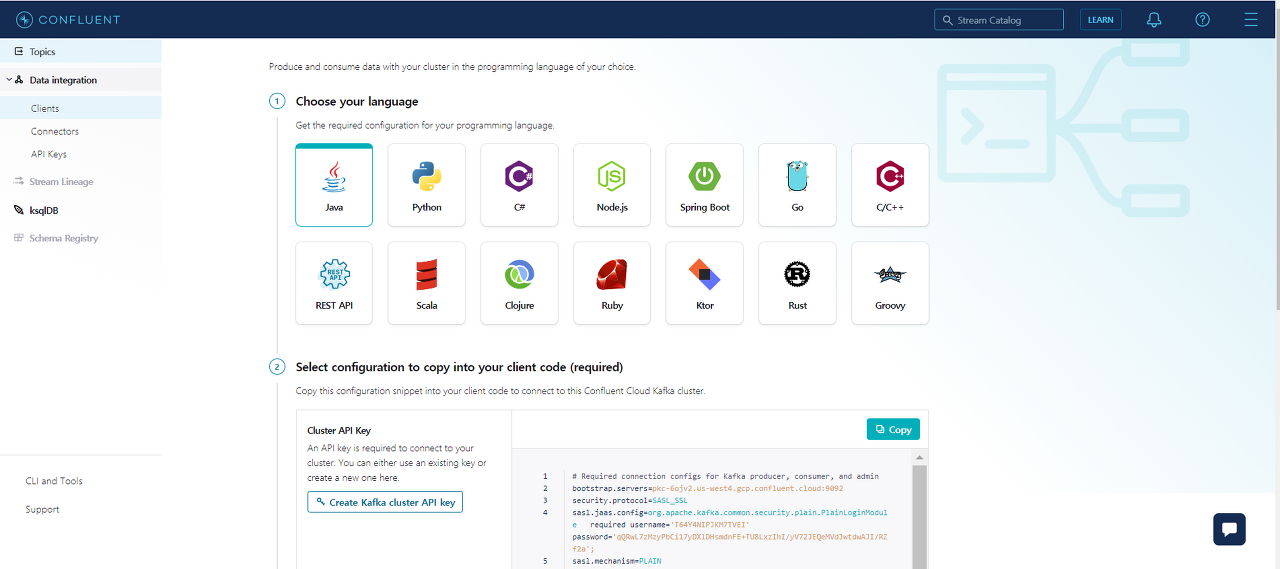Viewport: 1280px width, 569px height.
Task: Open notifications bell icon
Action: (1154, 19)
